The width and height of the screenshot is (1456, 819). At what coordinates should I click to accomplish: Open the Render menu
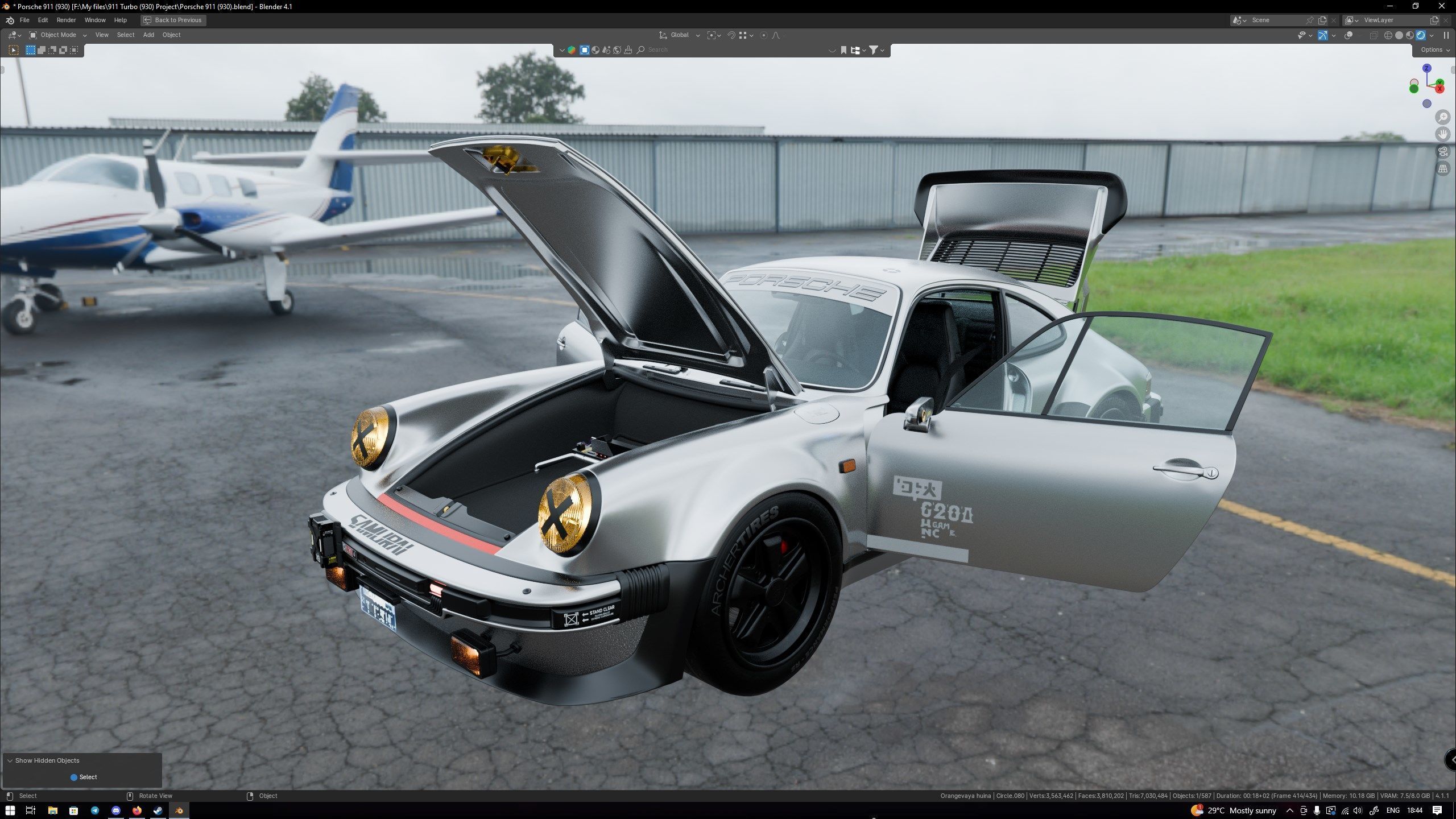[66, 20]
